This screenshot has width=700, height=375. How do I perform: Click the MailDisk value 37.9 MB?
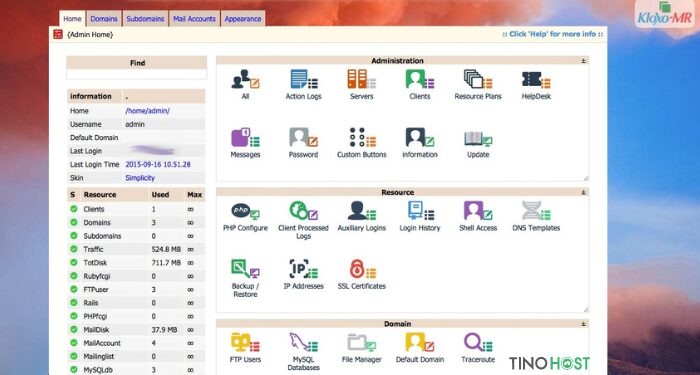click(164, 329)
